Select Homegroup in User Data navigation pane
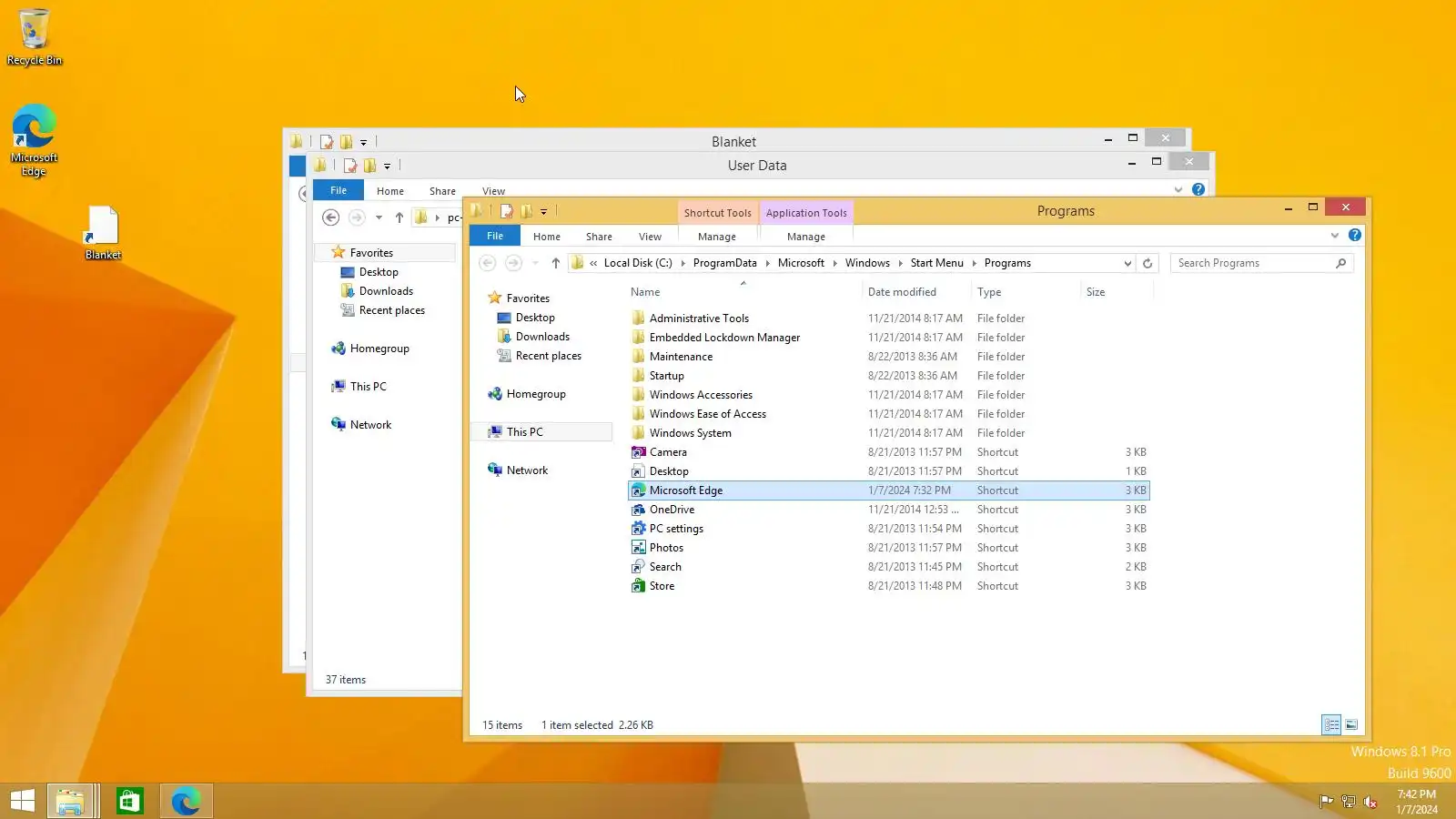Screen dimensions: 1456x819 [379, 349]
